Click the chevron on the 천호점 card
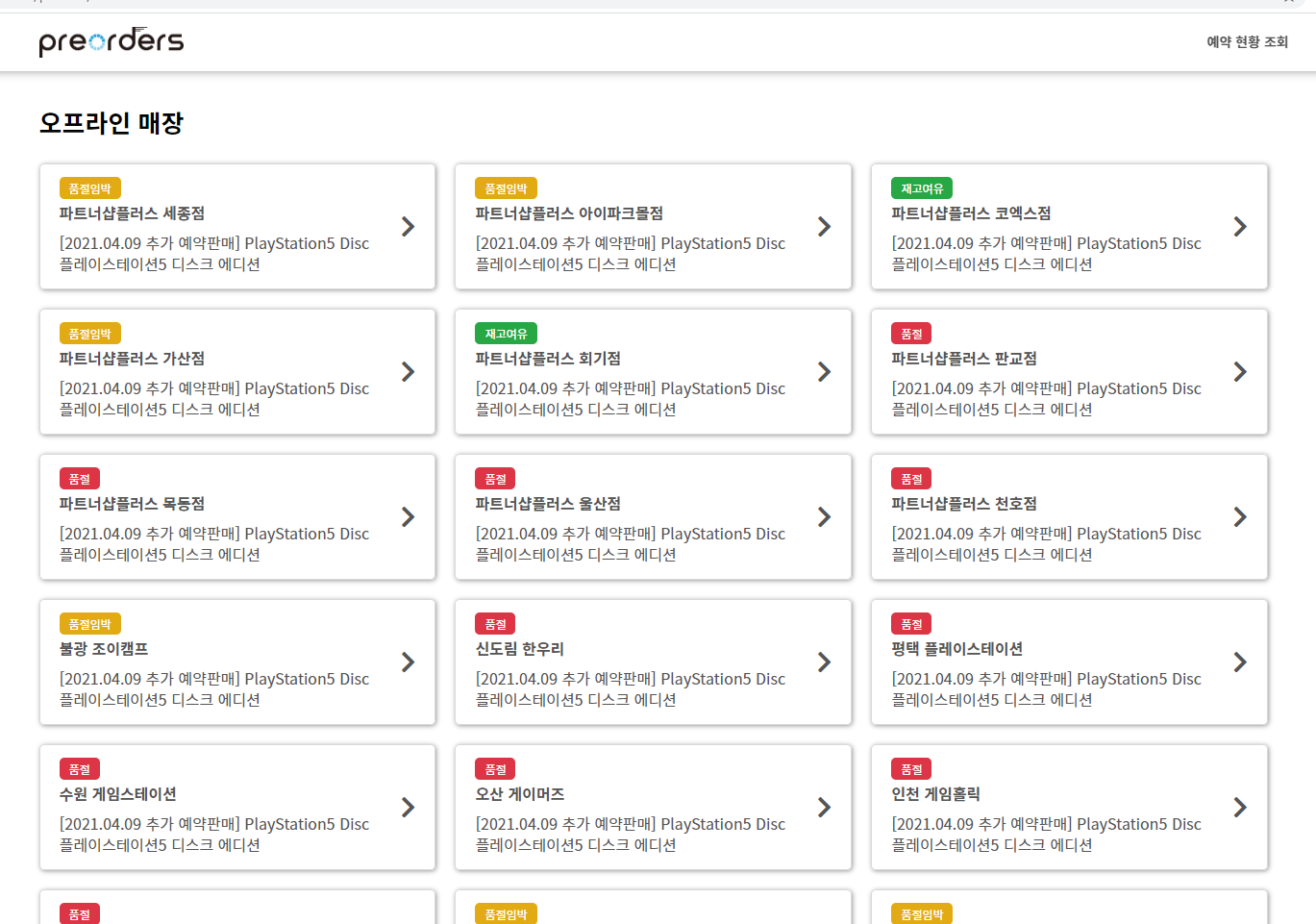 point(1241,517)
